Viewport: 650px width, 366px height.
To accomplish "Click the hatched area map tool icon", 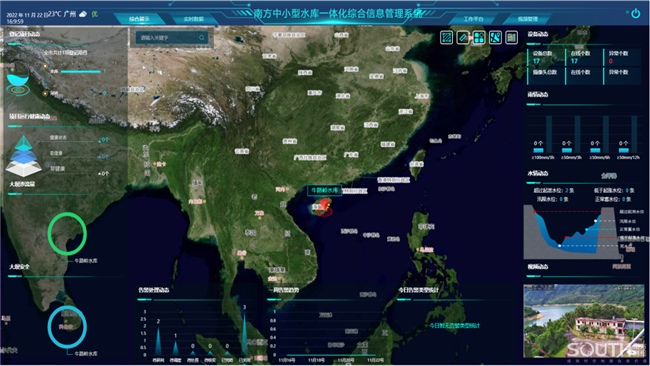I will pos(446,38).
